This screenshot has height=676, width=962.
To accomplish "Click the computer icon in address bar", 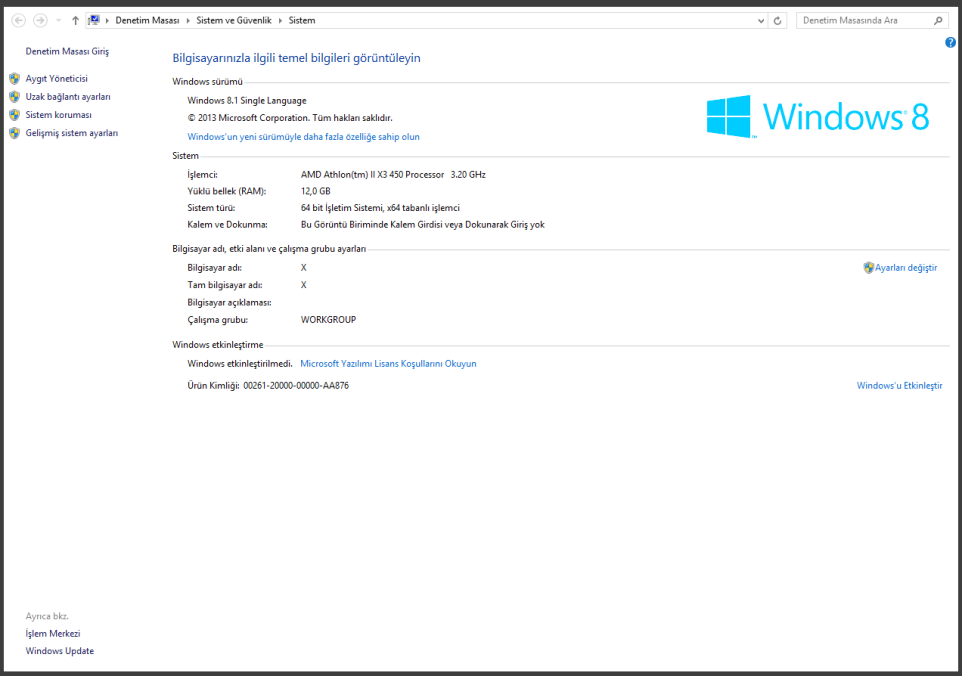I will (94, 20).
